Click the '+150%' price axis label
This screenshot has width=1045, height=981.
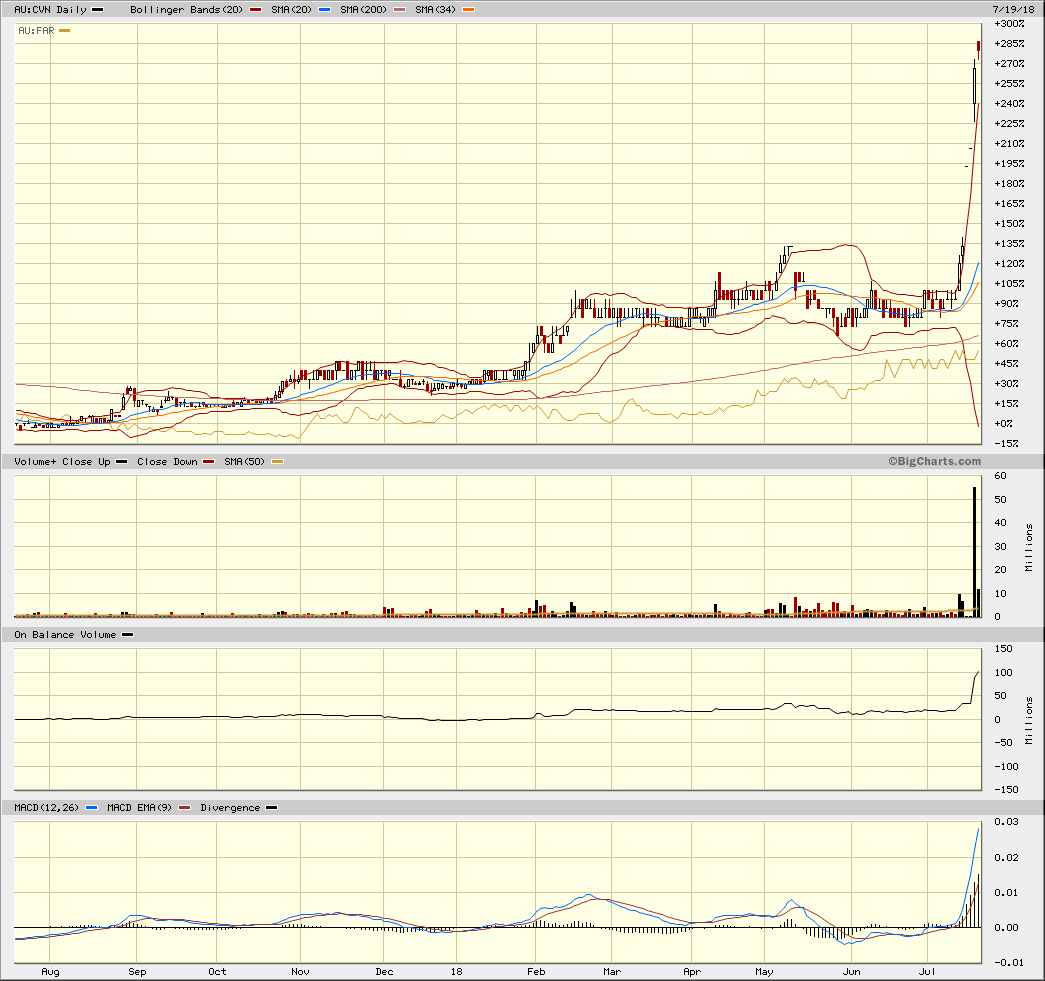pos(1009,224)
